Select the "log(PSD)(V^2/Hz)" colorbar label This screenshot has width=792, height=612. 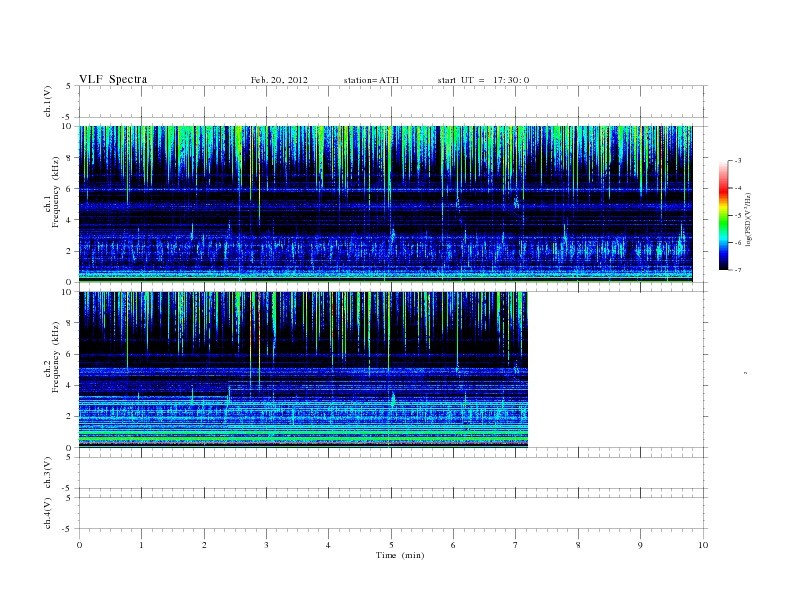(749, 219)
